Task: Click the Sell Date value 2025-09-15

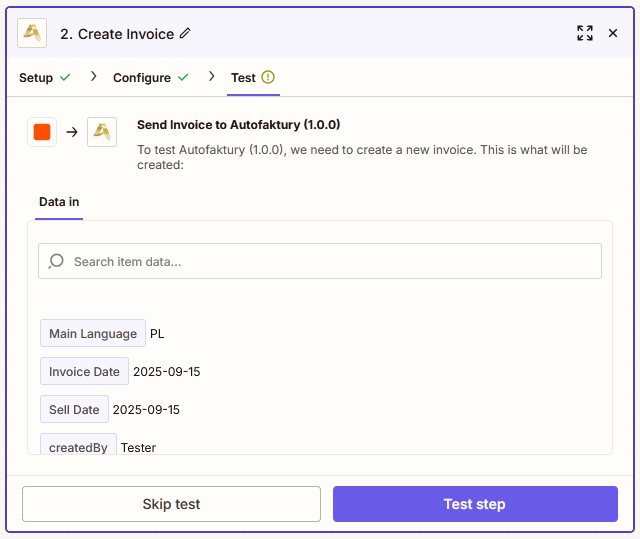Action: pos(146,410)
